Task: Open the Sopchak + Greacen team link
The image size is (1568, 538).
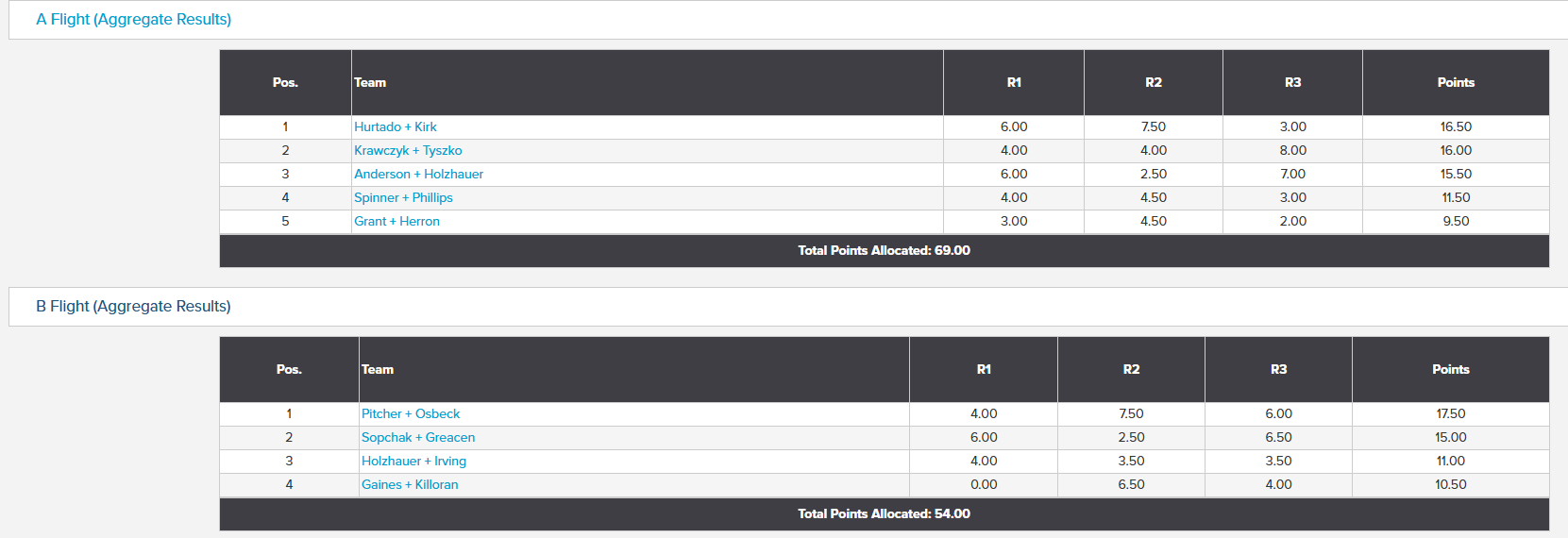Action: (x=418, y=437)
